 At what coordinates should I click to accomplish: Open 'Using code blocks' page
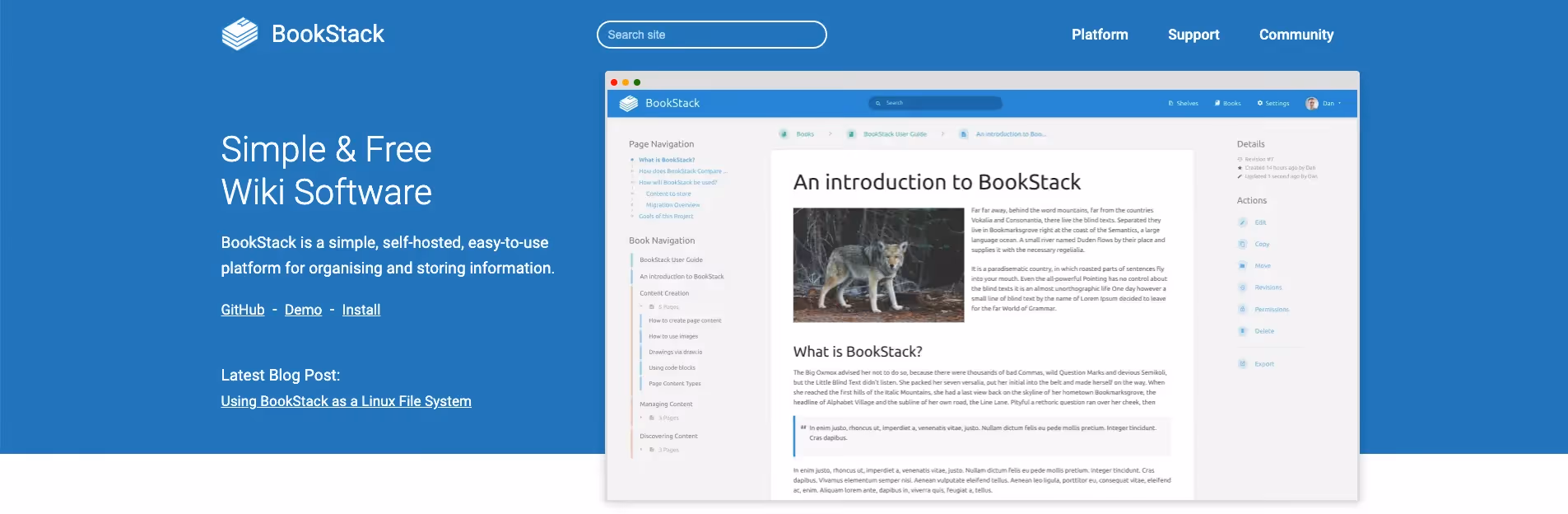pyautogui.click(x=672, y=367)
